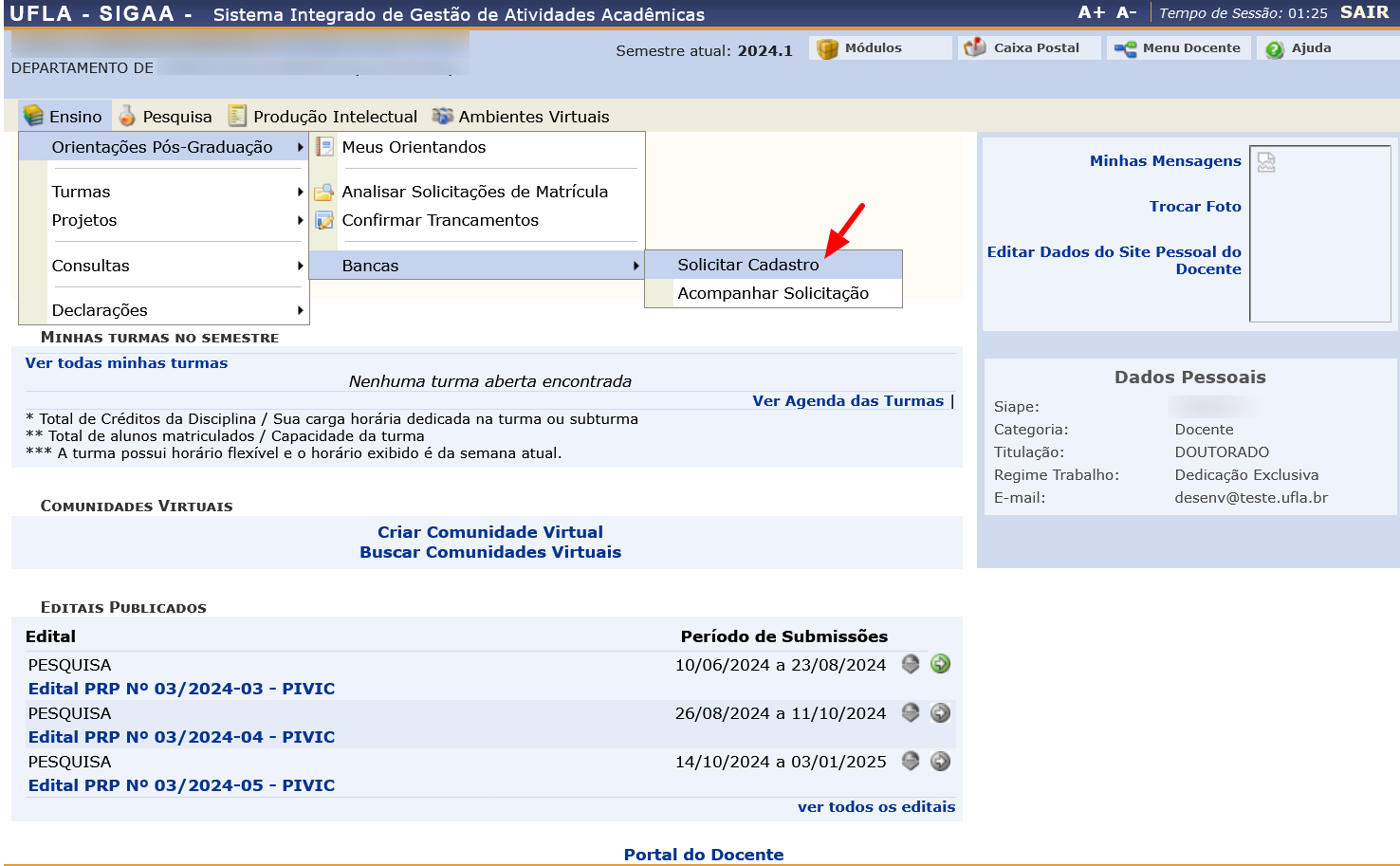Open Minhas Mensagens link
This screenshot has height=866, width=1400.
[1165, 161]
